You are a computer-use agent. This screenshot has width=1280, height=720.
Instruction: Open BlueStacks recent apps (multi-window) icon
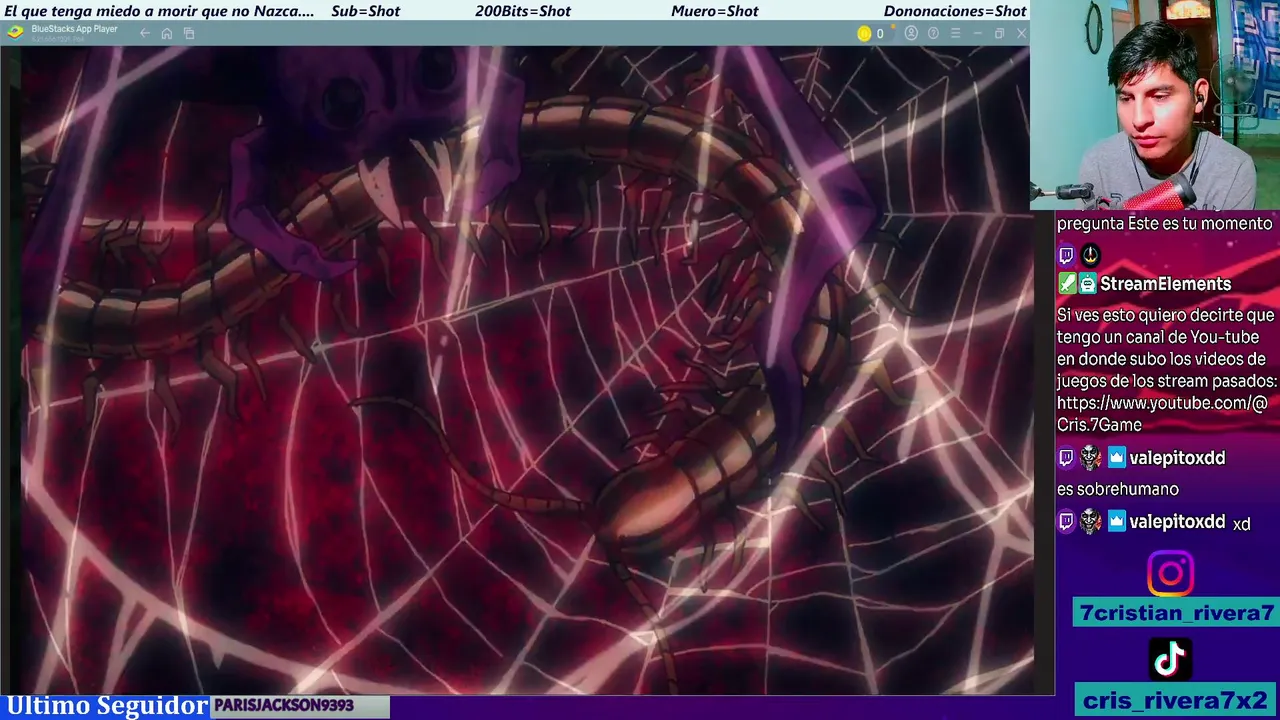click(x=189, y=33)
